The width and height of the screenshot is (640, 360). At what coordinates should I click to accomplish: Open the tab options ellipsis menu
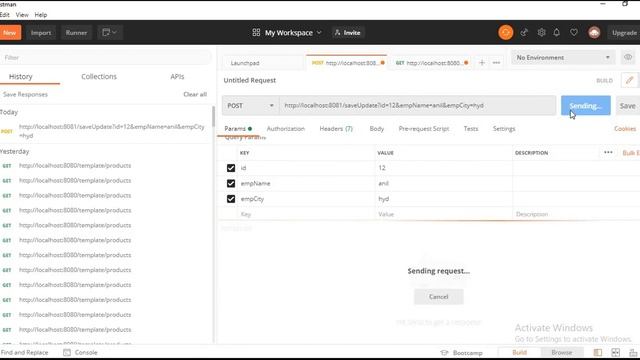click(496, 62)
